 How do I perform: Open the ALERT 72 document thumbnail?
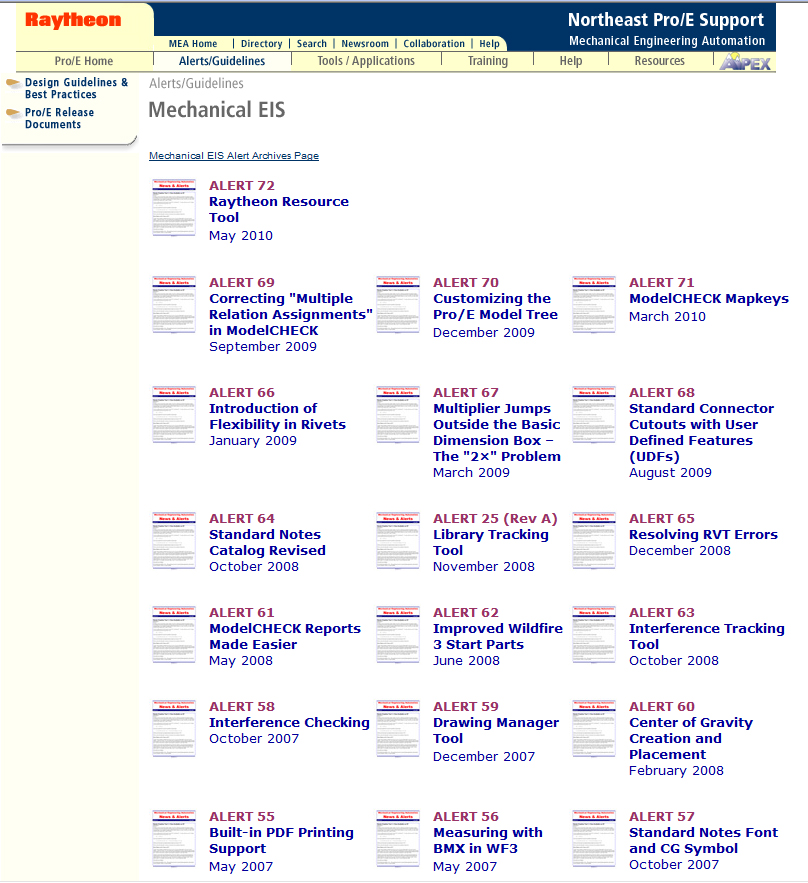[x=174, y=208]
